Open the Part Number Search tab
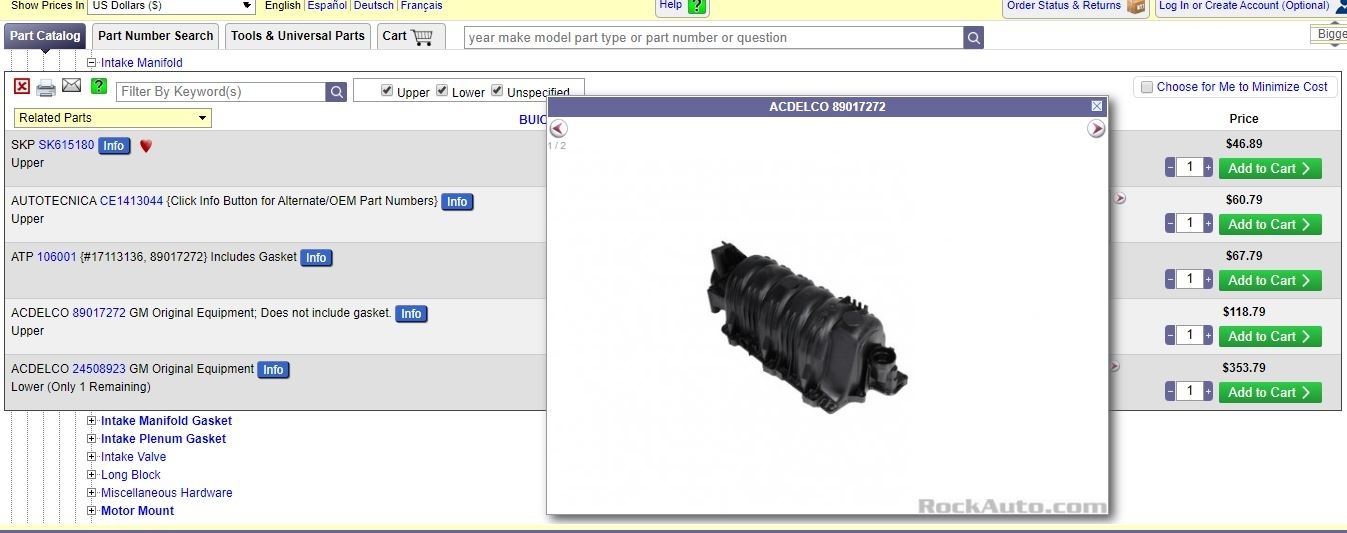Screen dimensions: 1347x533 pyautogui.click(x=156, y=36)
